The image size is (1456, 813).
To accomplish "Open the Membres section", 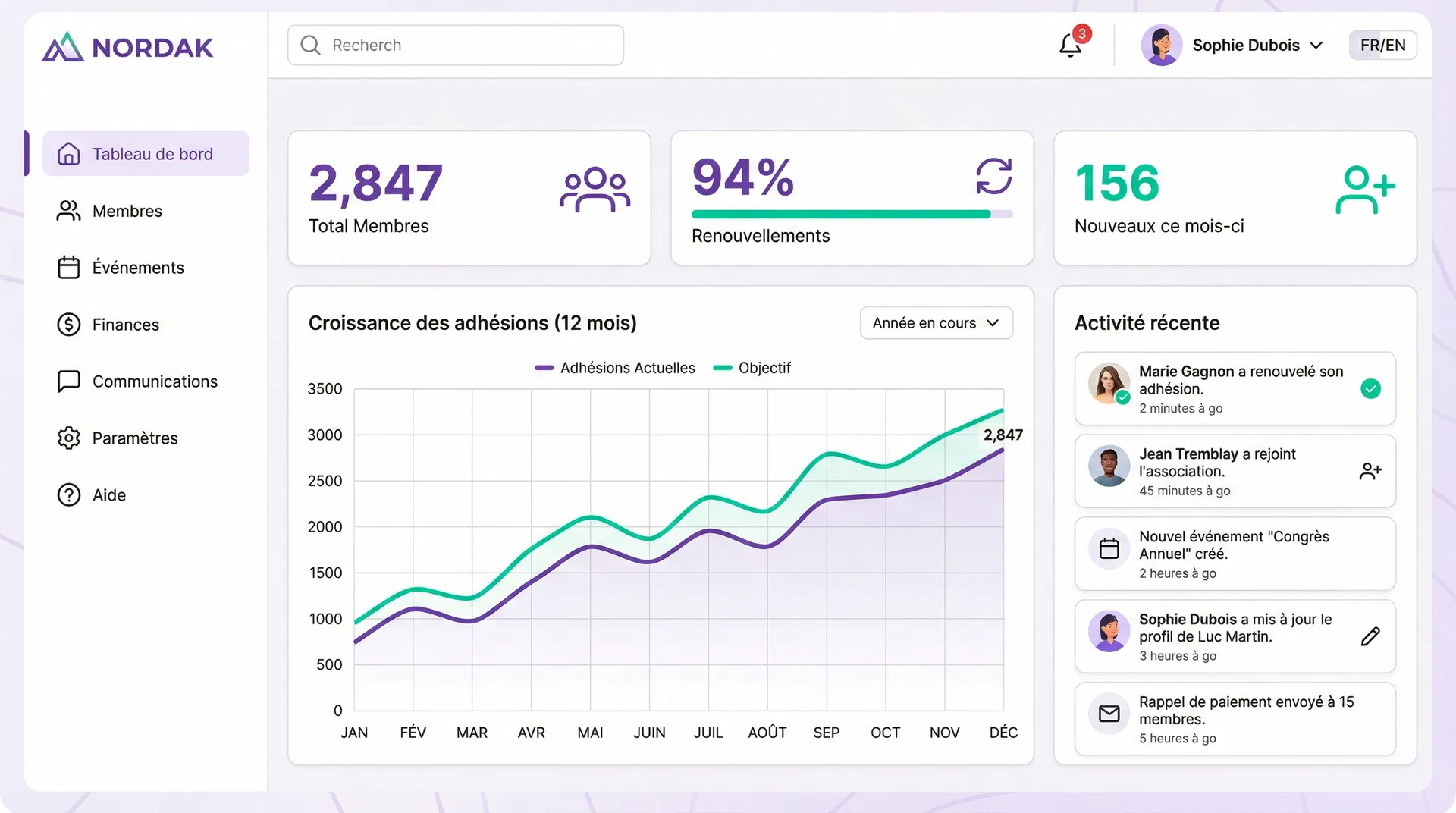I will [127, 211].
